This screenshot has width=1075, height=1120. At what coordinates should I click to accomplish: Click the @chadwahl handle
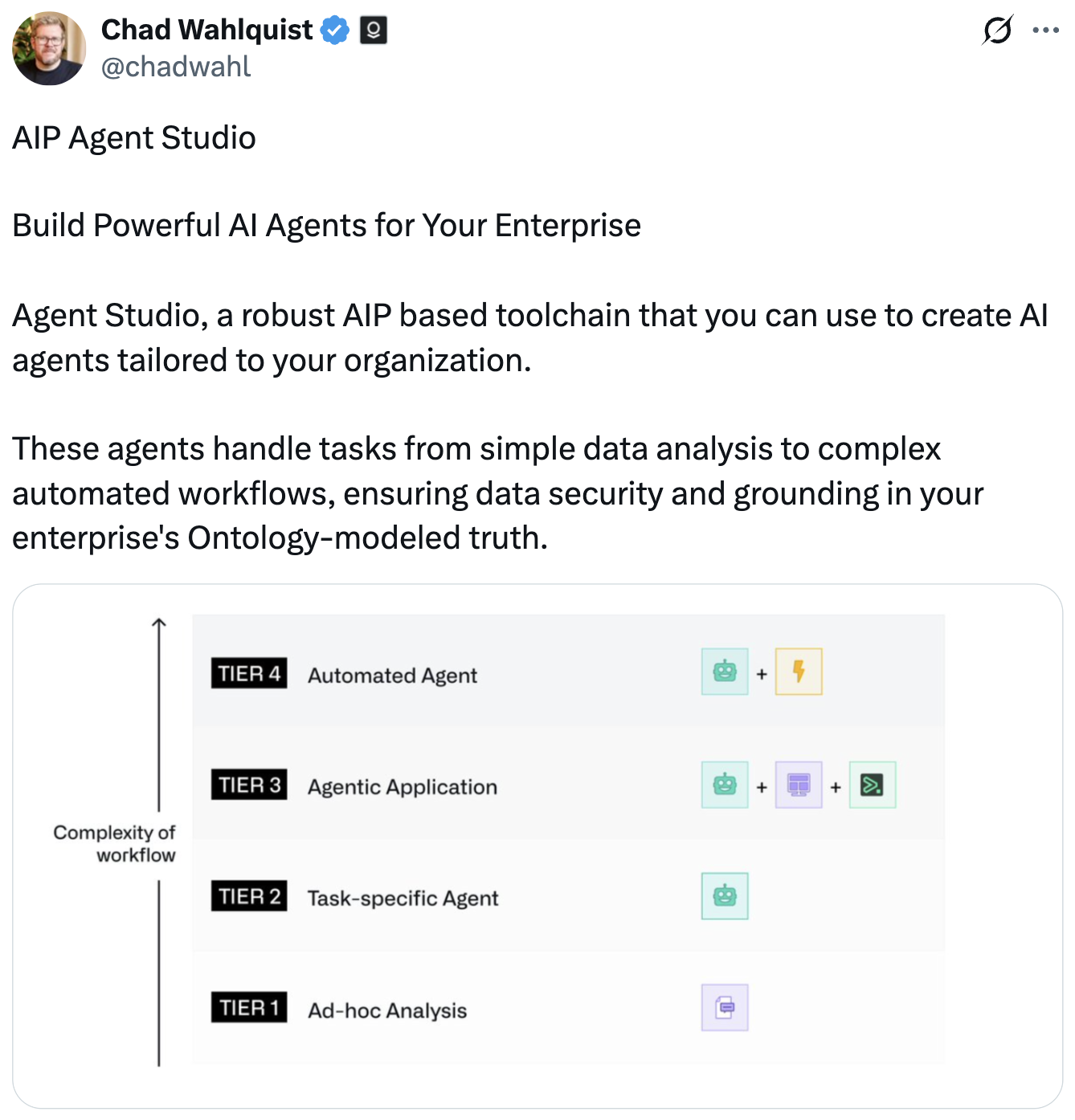click(175, 67)
